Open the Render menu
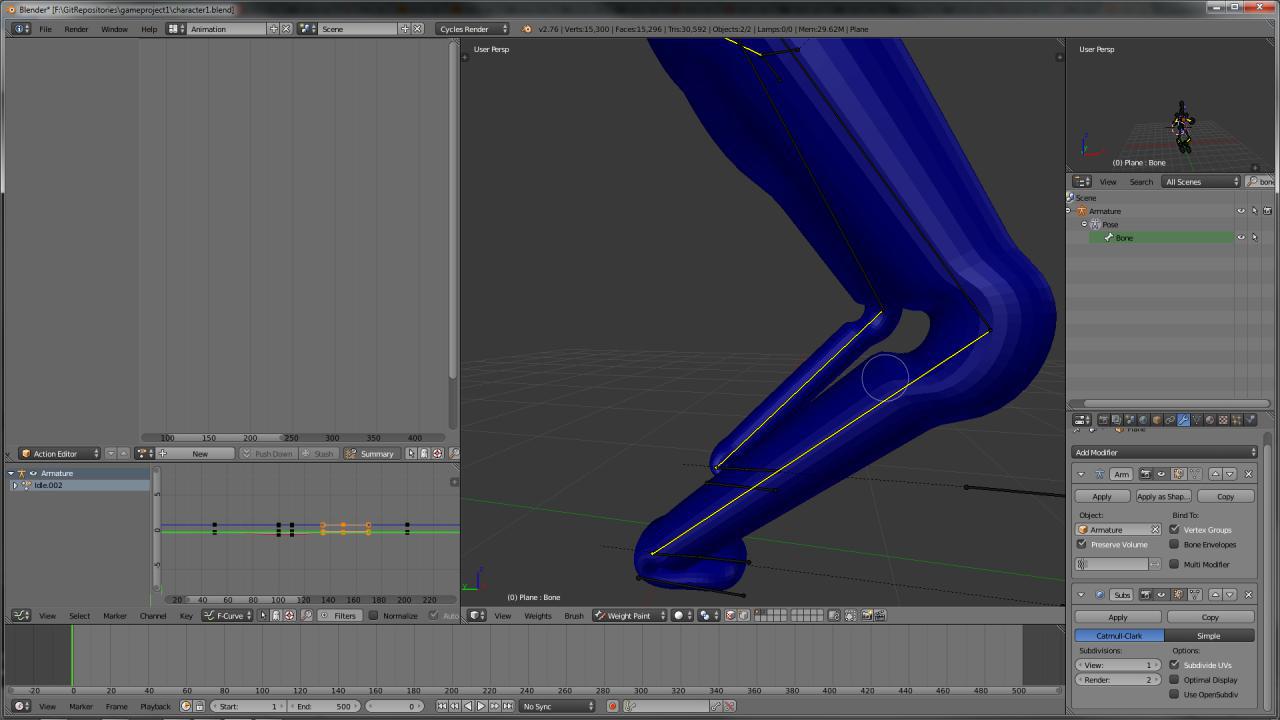The image size is (1280, 720). tap(76, 29)
